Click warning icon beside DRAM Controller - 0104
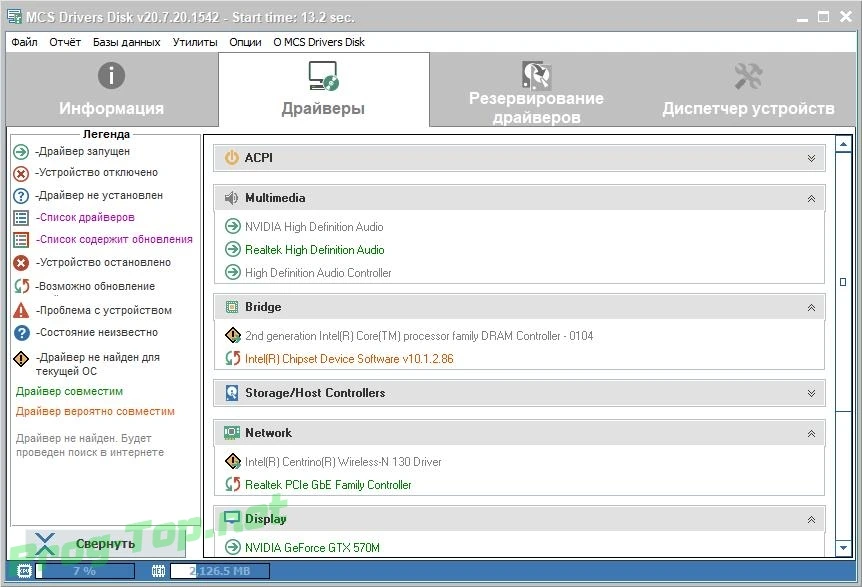 tap(233, 335)
